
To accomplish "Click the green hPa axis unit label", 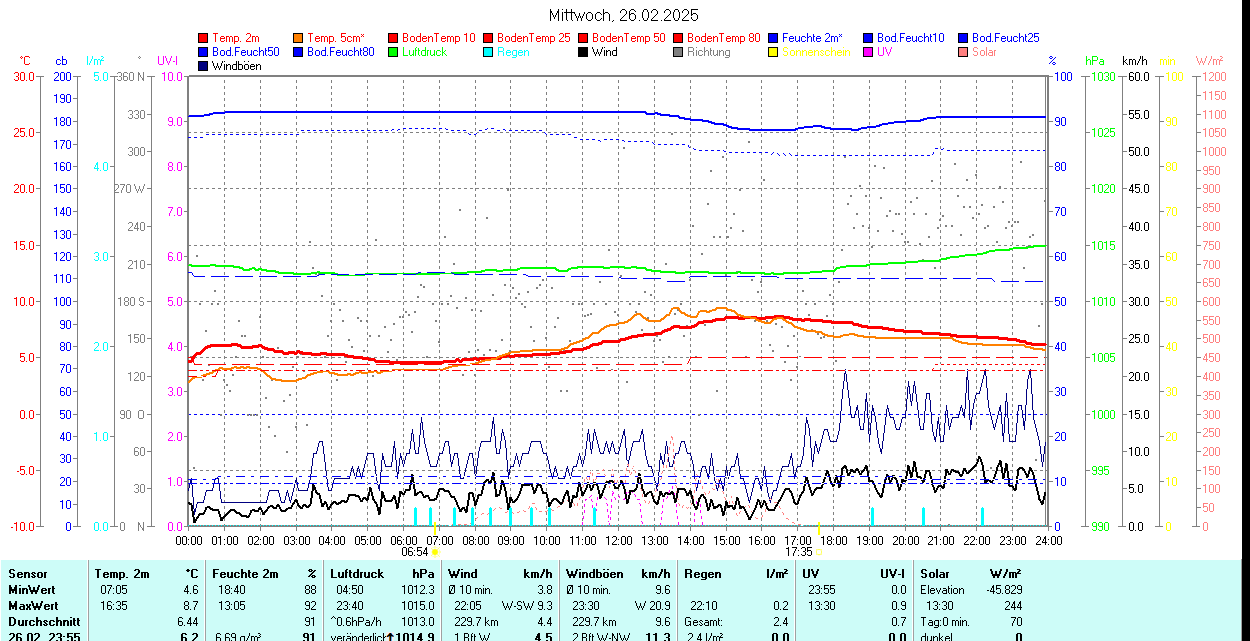I will click(1094, 61).
